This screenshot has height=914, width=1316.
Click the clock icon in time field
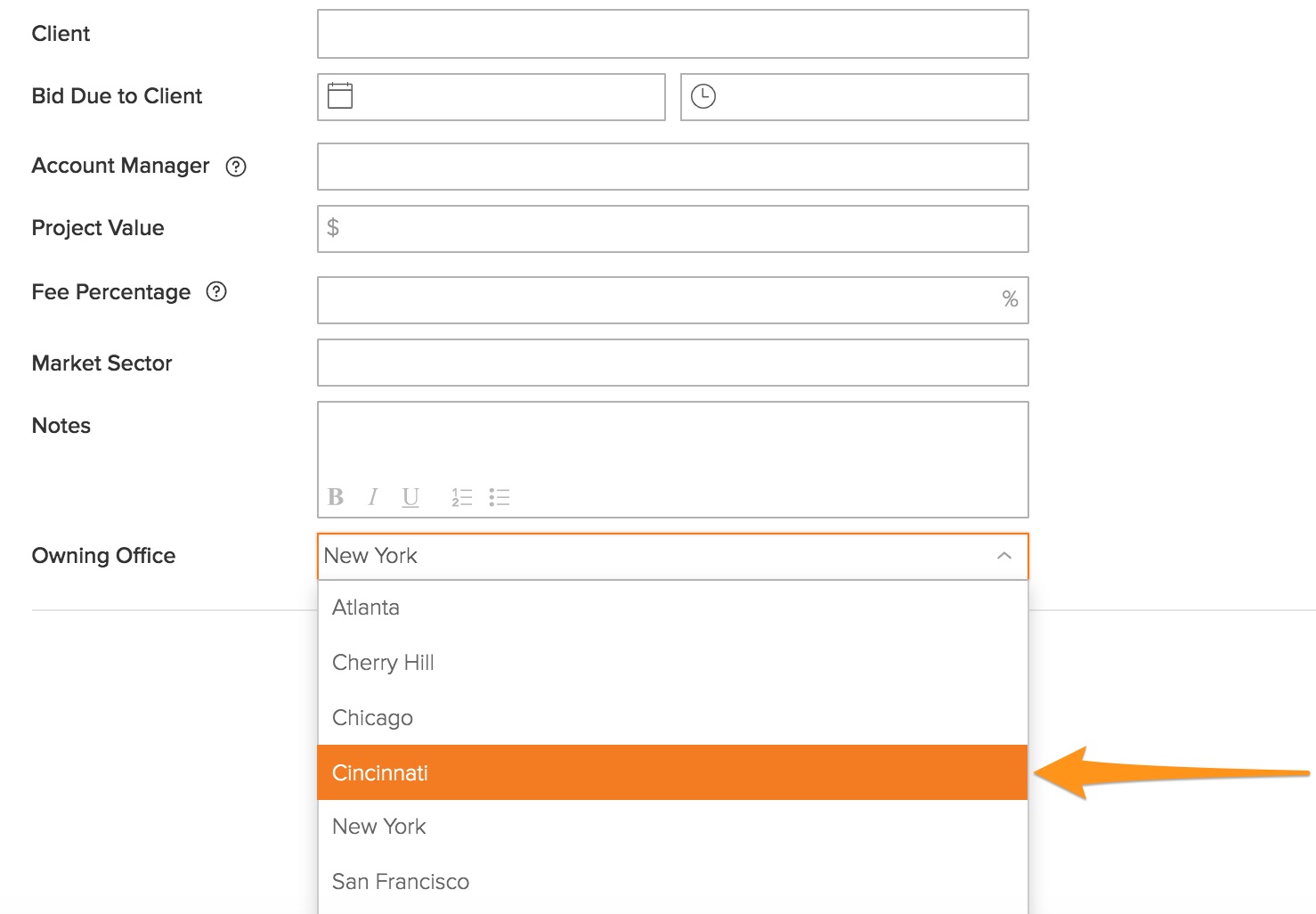703,96
